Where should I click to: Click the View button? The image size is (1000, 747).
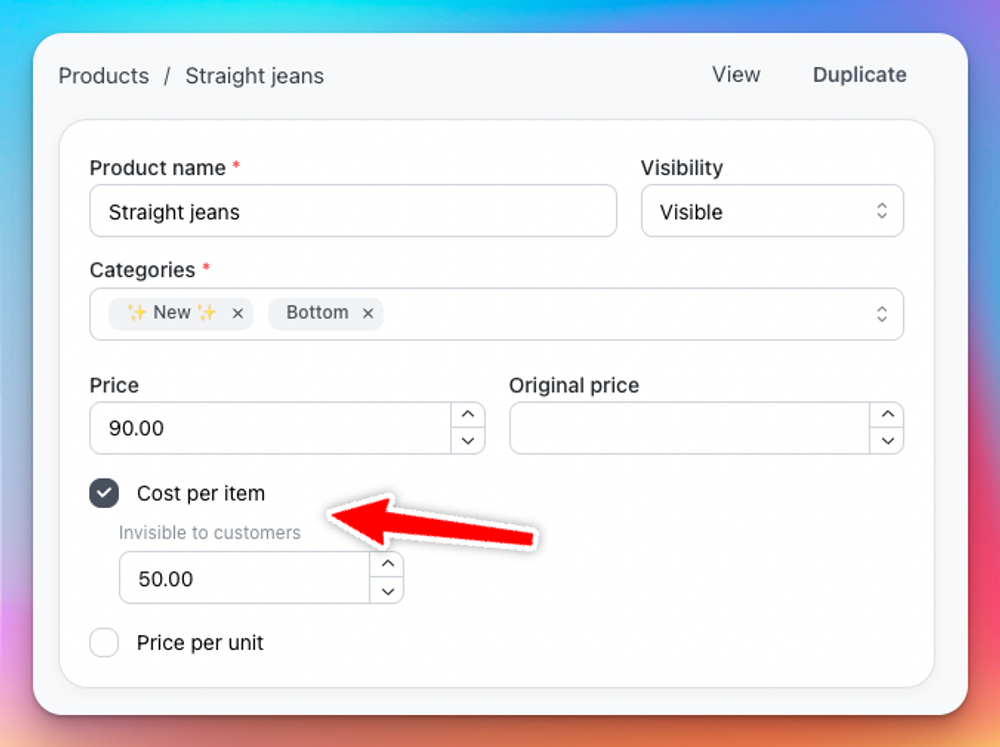736,75
